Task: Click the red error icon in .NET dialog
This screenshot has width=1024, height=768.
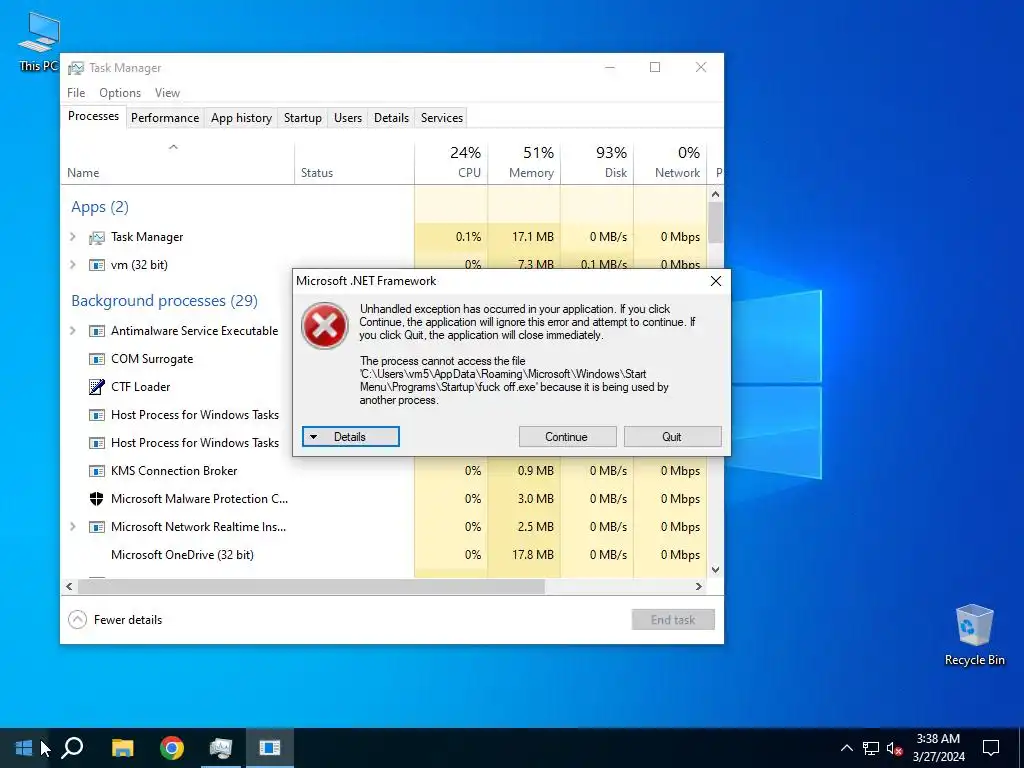Action: click(x=324, y=325)
